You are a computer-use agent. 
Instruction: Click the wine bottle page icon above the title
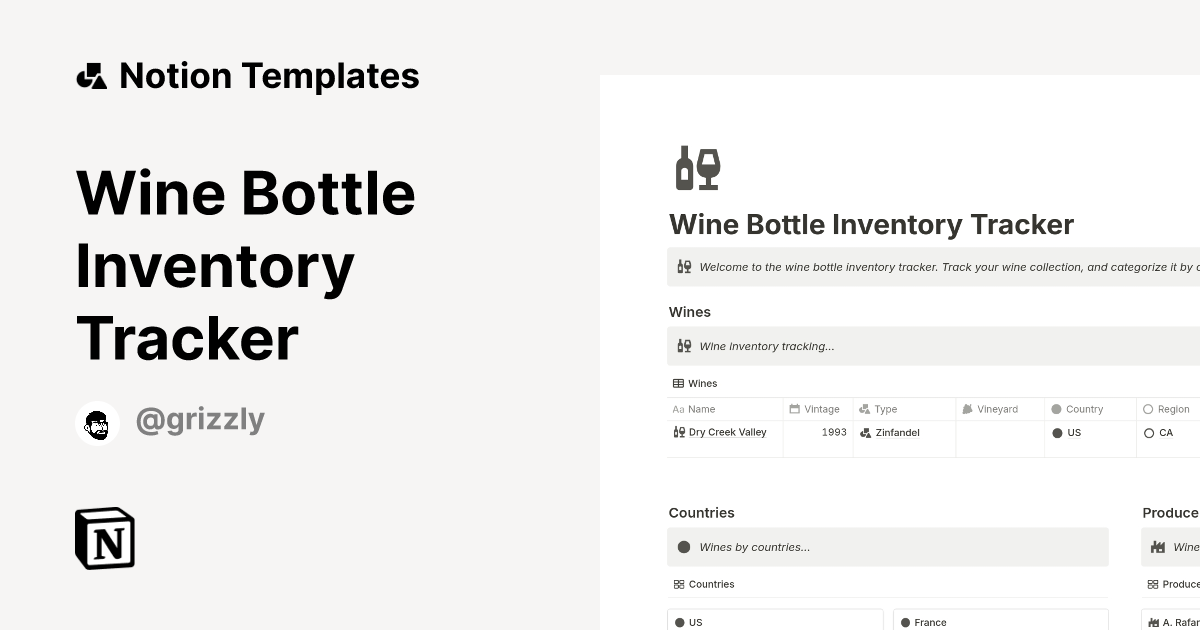tap(697, 166)
